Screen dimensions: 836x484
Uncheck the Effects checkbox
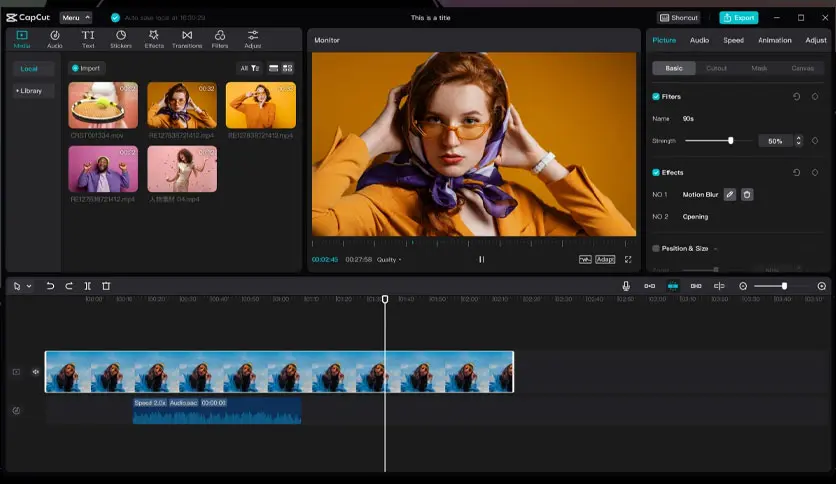(x=656, y=172)
